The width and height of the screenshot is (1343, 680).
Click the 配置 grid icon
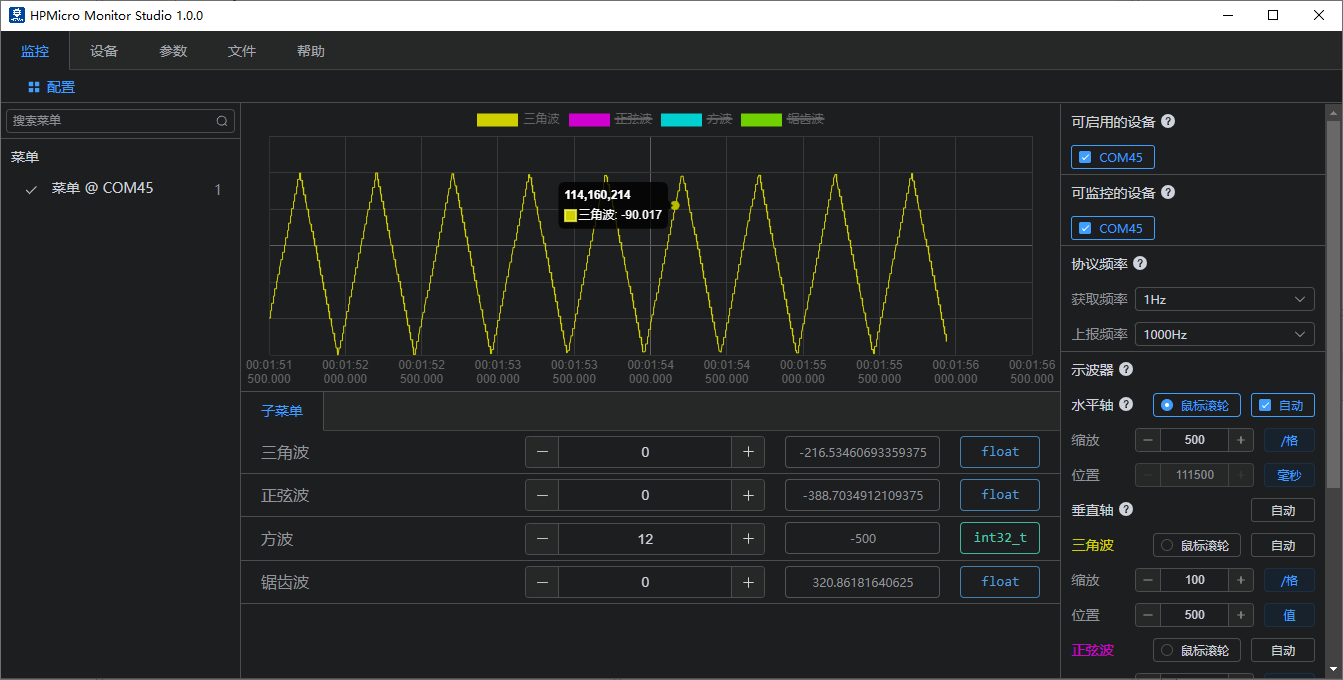[x=34, y=87]
